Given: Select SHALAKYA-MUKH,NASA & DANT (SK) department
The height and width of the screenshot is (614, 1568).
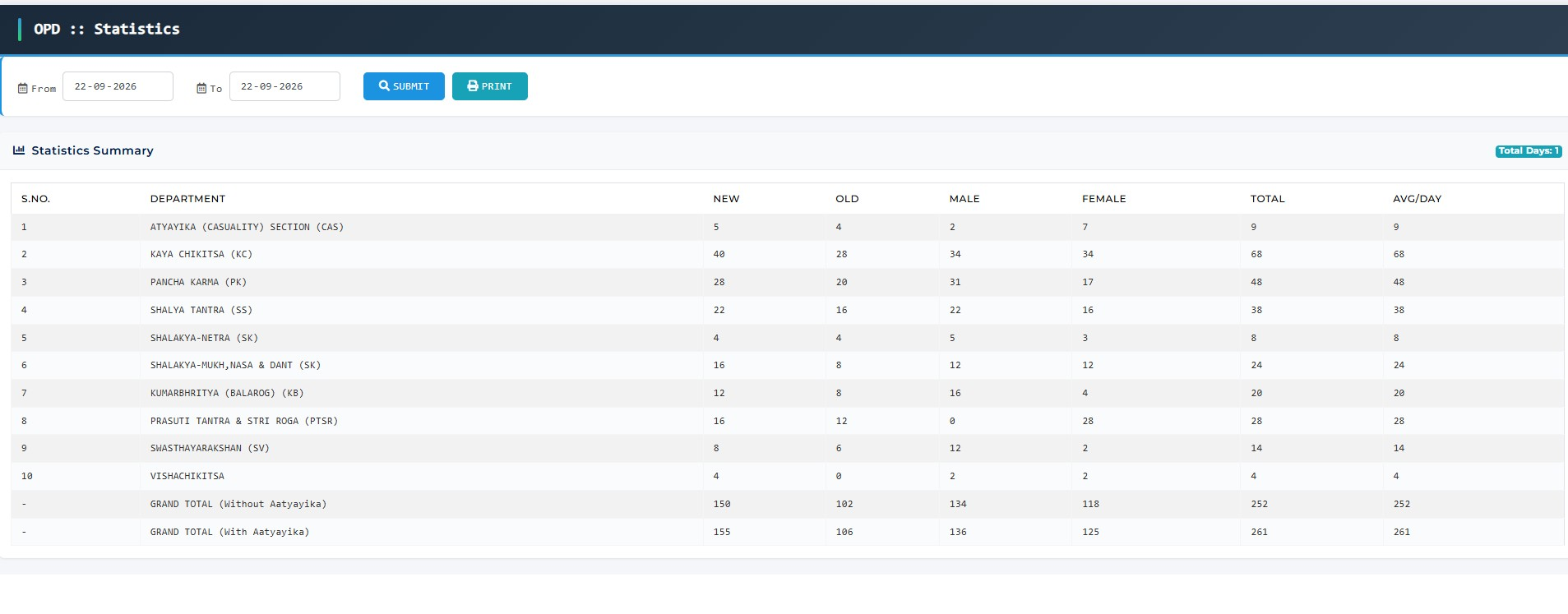Looking at the screenshot, I should [x=235, y=365].
